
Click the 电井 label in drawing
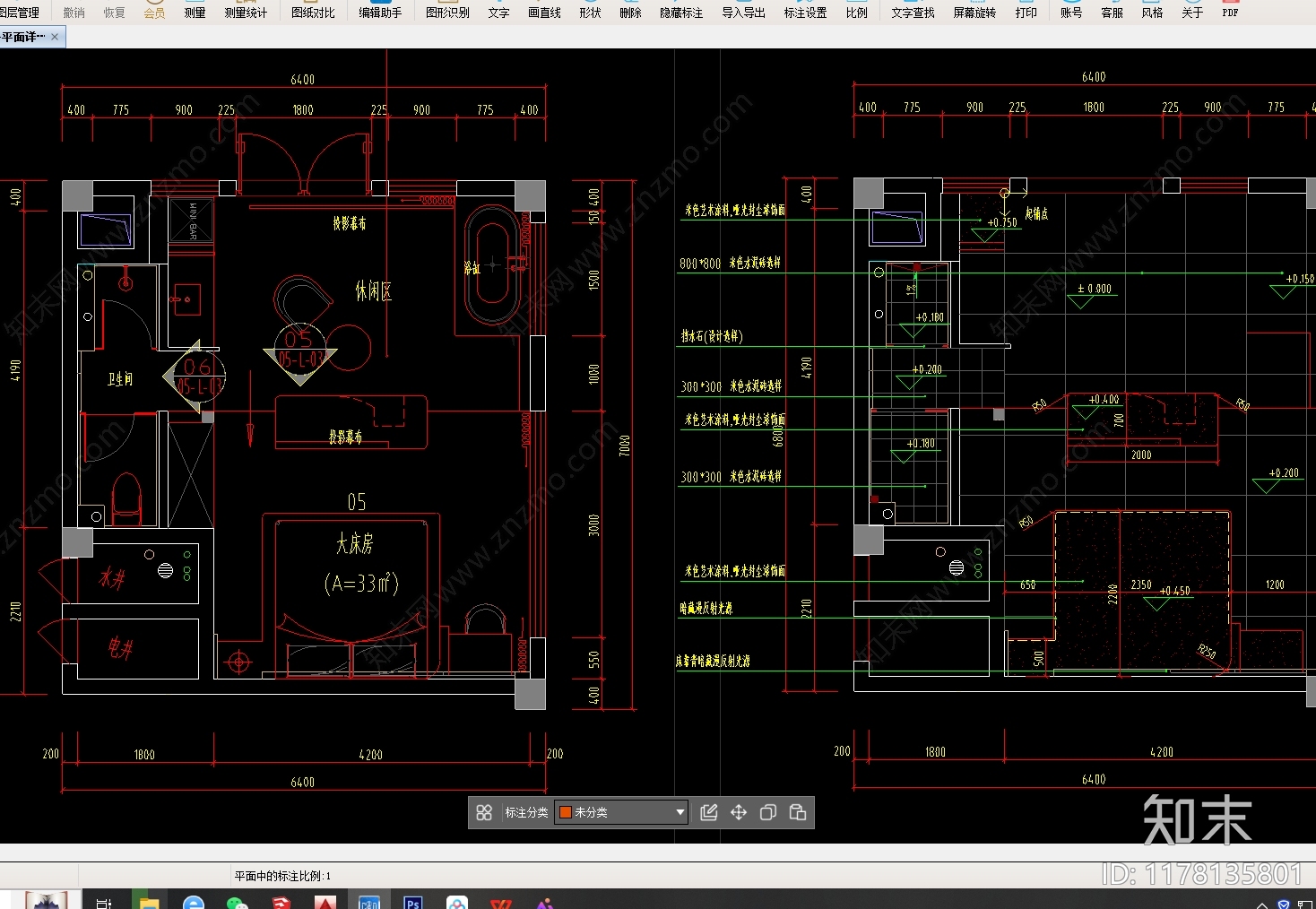pyautogui.click(x=120, y=647)
